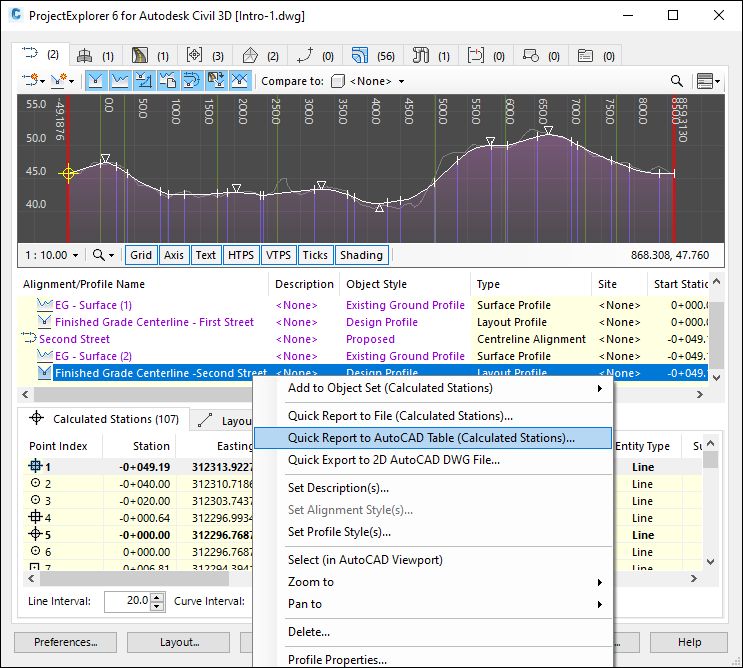Click the Preferences... button
This screenshot has height=668, width=743.
click(65, 642)
